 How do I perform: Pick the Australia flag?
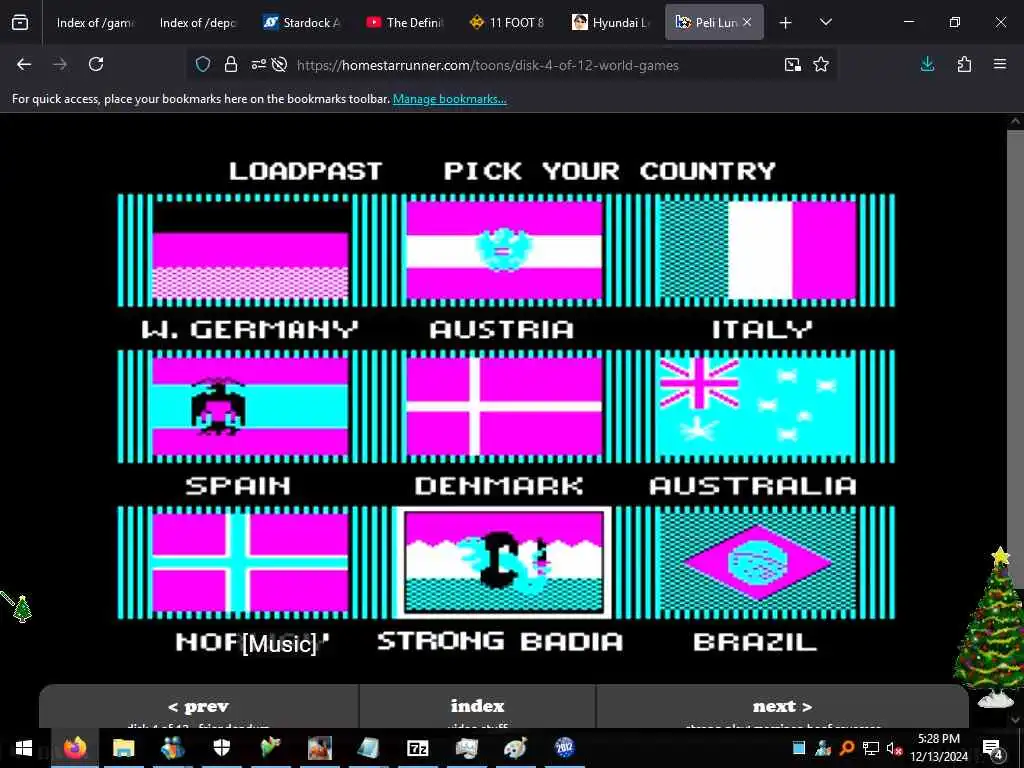(x=756, y=406)
